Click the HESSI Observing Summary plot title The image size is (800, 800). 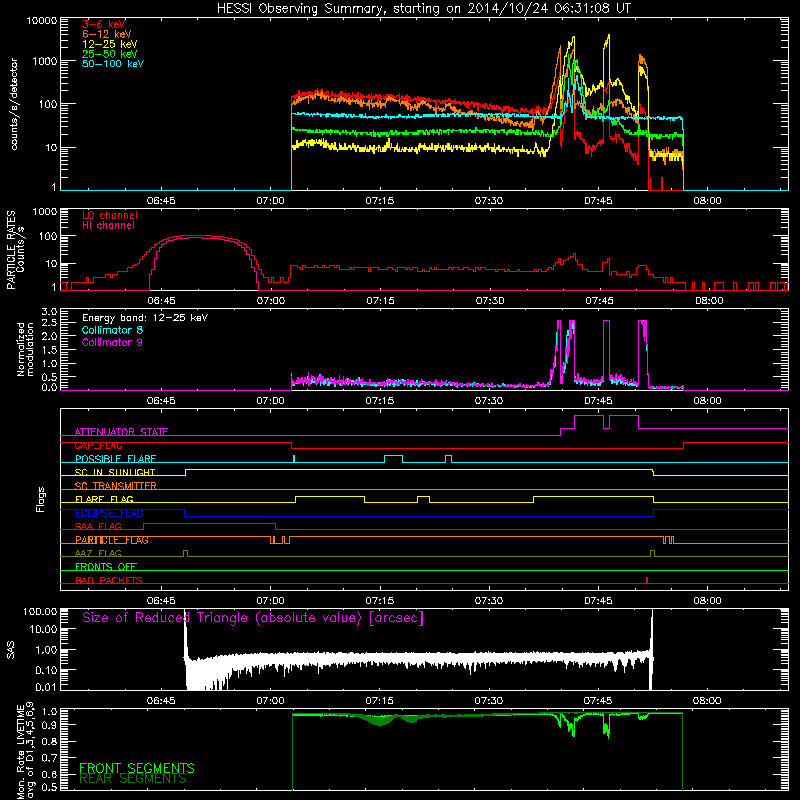(x=424, y=9)
